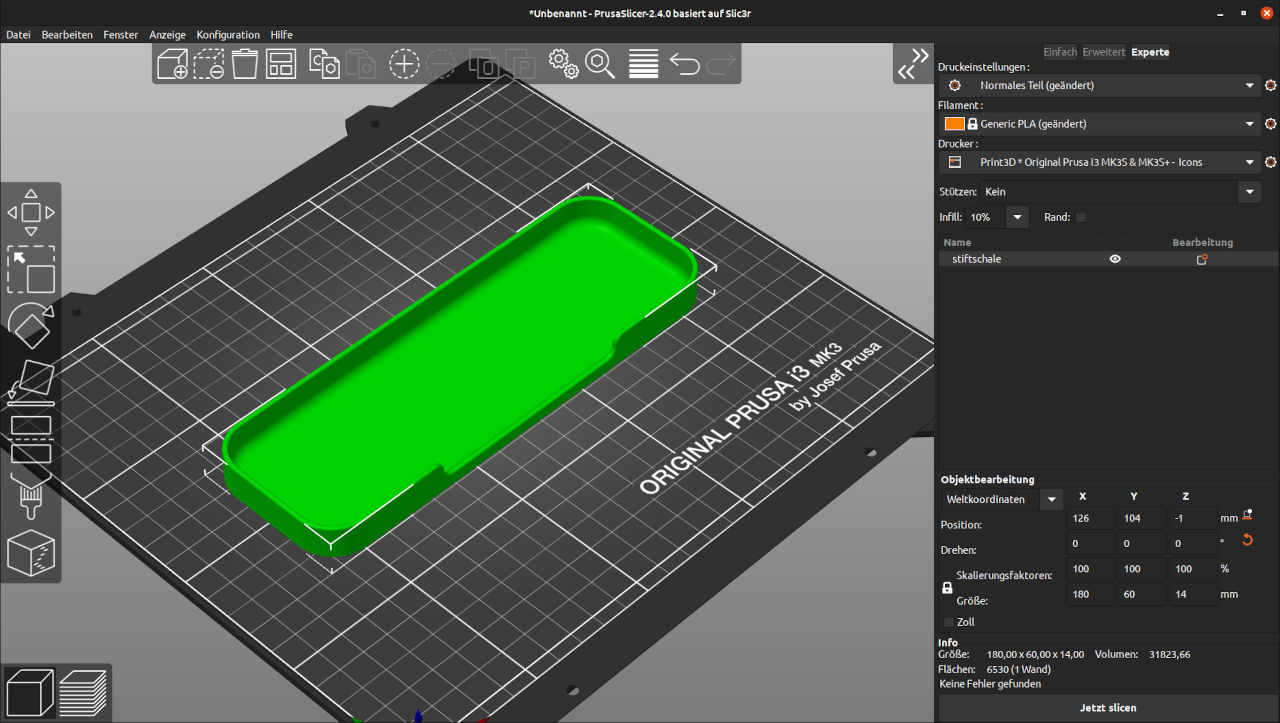Open the Datei menu
Screen dimensions: 1280x723
(x=18, y=34)
